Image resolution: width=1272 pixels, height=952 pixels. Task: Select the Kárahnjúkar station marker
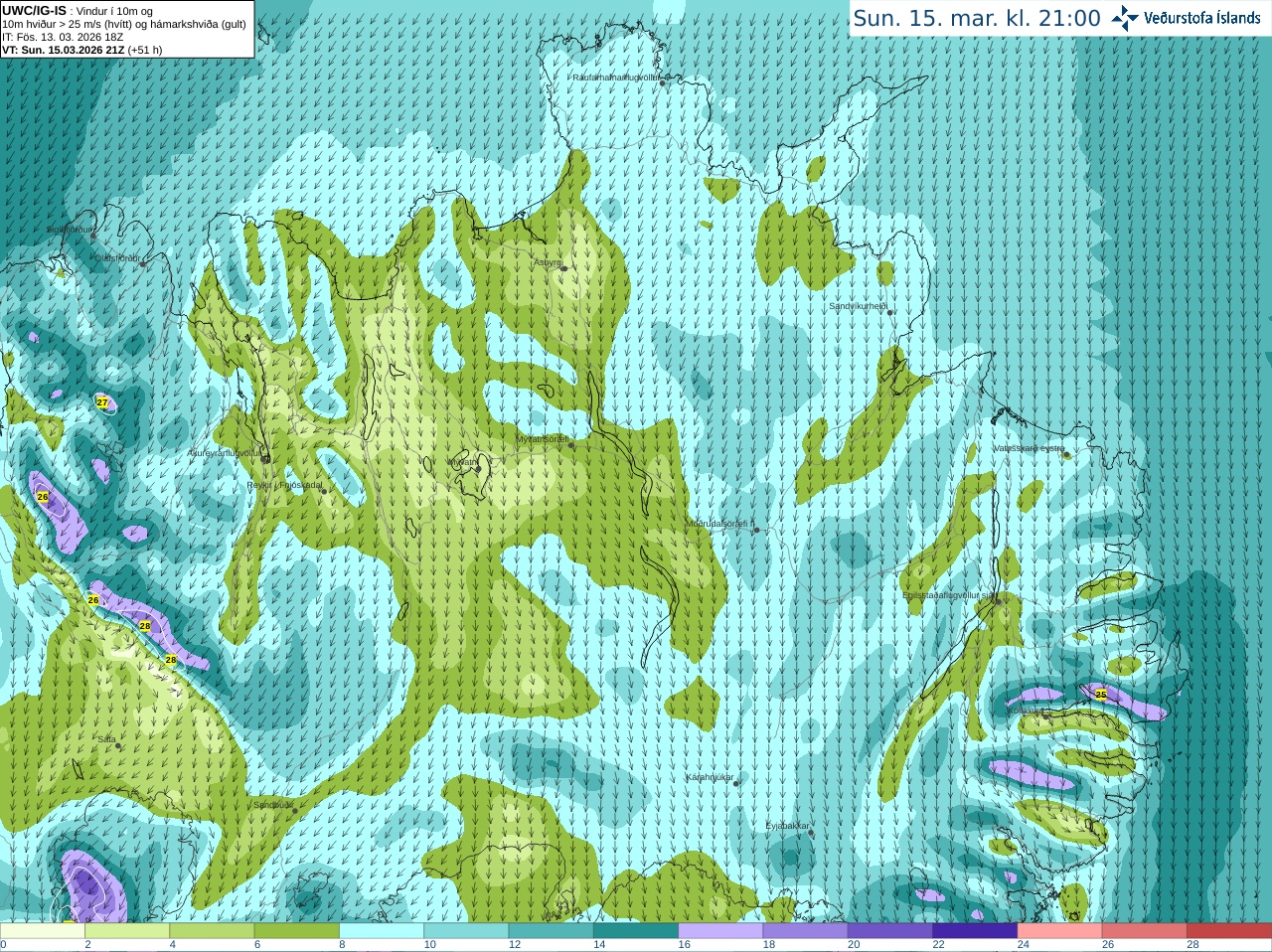(x=736, y=783)
